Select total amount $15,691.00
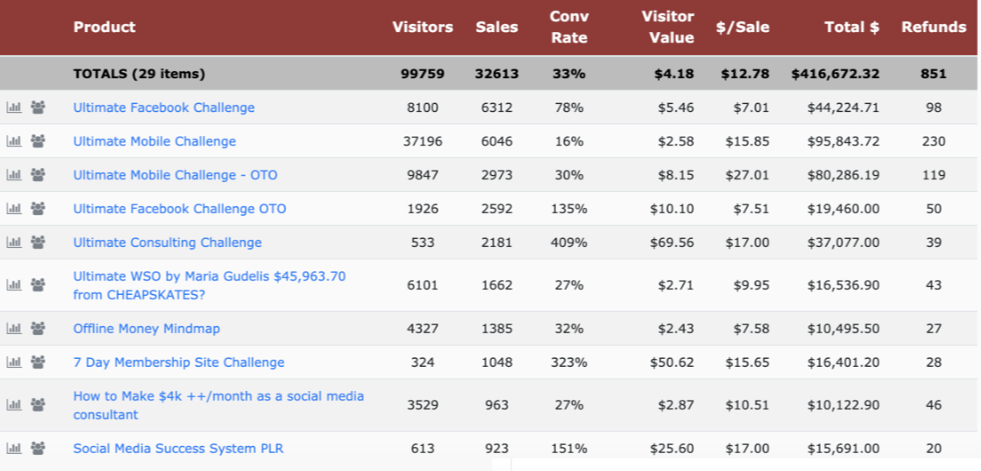Image resolution: width=981 pixels, height=471 pixels. pos(843,448)
